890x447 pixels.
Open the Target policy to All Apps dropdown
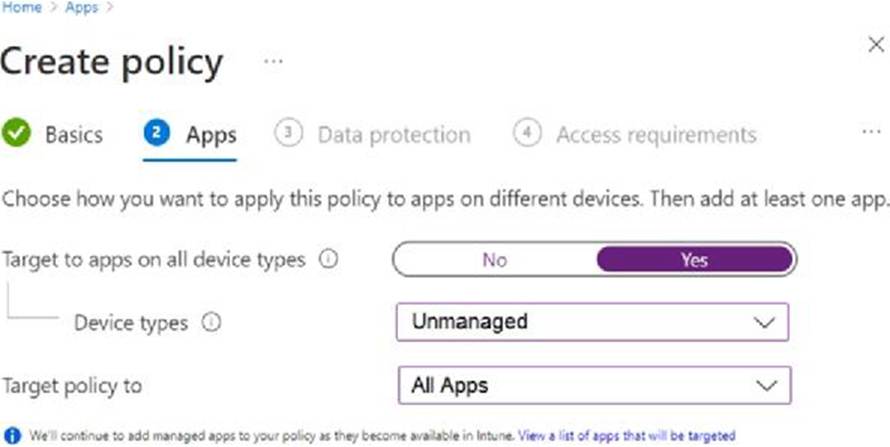pos(593,385)
